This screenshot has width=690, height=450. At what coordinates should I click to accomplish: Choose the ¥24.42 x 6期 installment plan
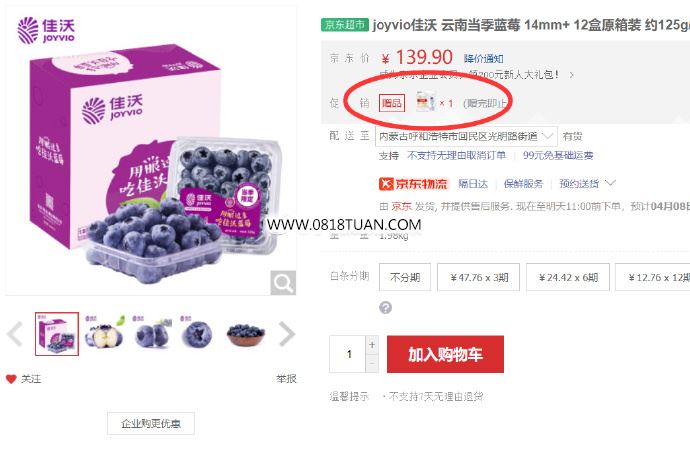click(x=568, y=277)
